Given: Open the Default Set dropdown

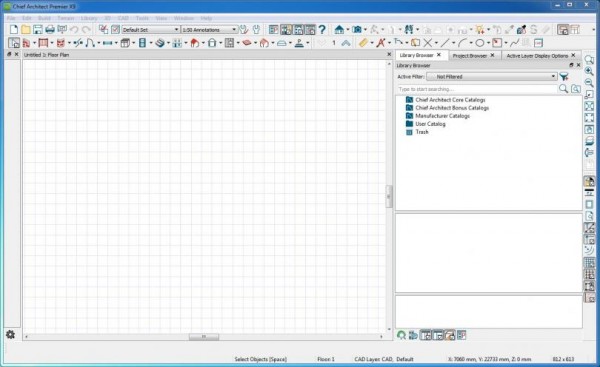Looking at the screenshot, I should (x=151, y=29).
